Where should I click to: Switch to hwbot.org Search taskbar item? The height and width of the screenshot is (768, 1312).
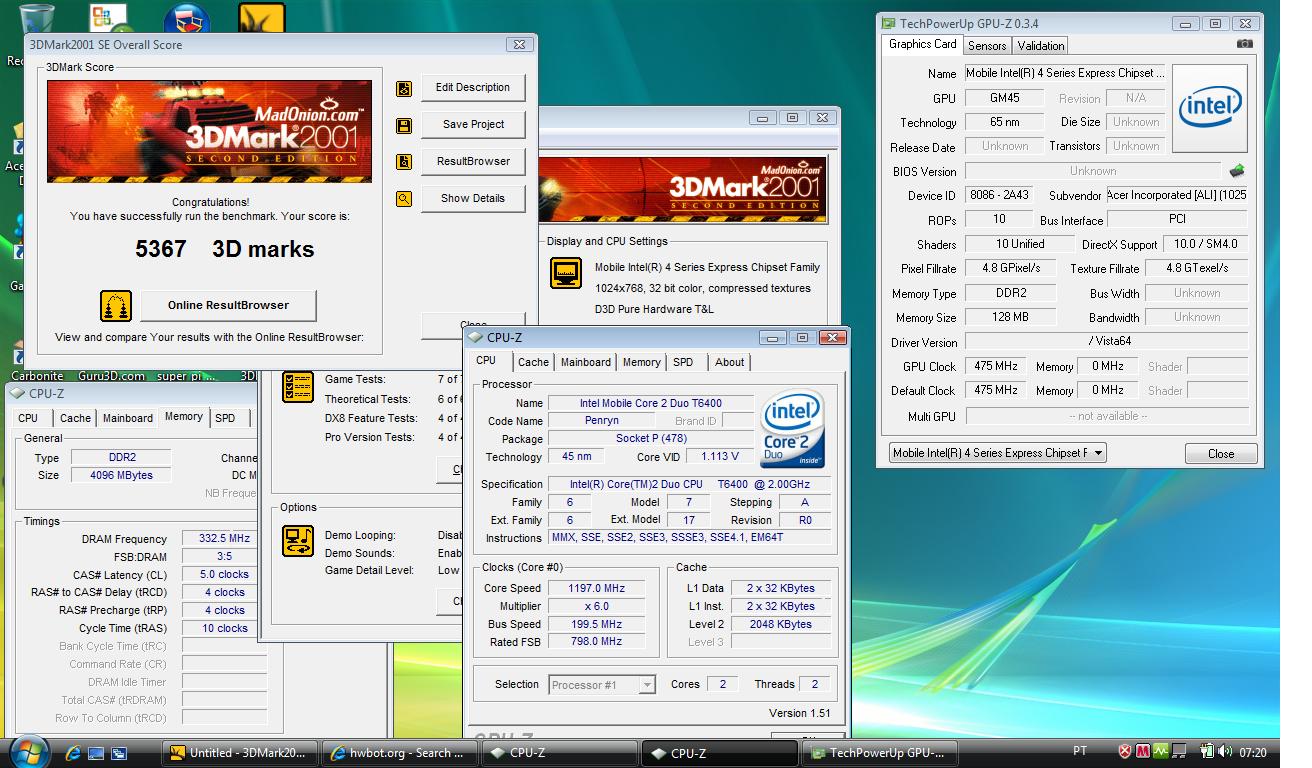point(402,753)
